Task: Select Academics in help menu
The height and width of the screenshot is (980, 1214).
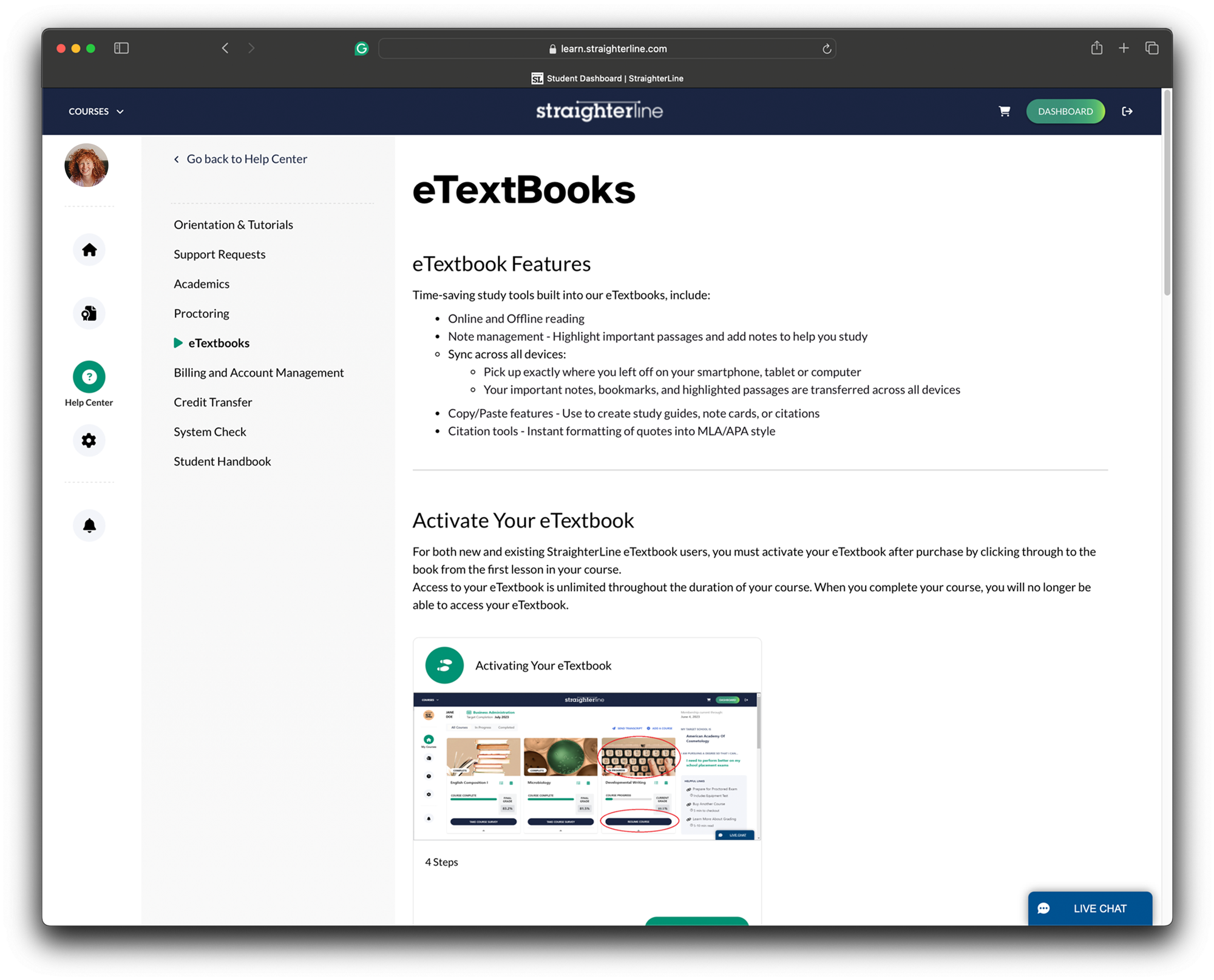Action: pos(202,284)
